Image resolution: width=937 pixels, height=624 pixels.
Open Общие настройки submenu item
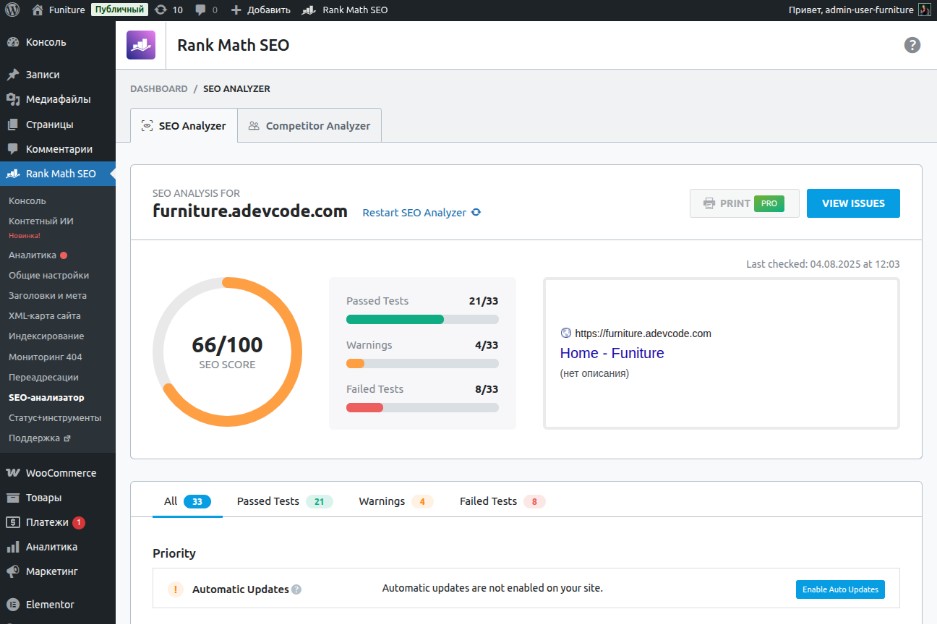pyautogui.click(x=48, y=275)
